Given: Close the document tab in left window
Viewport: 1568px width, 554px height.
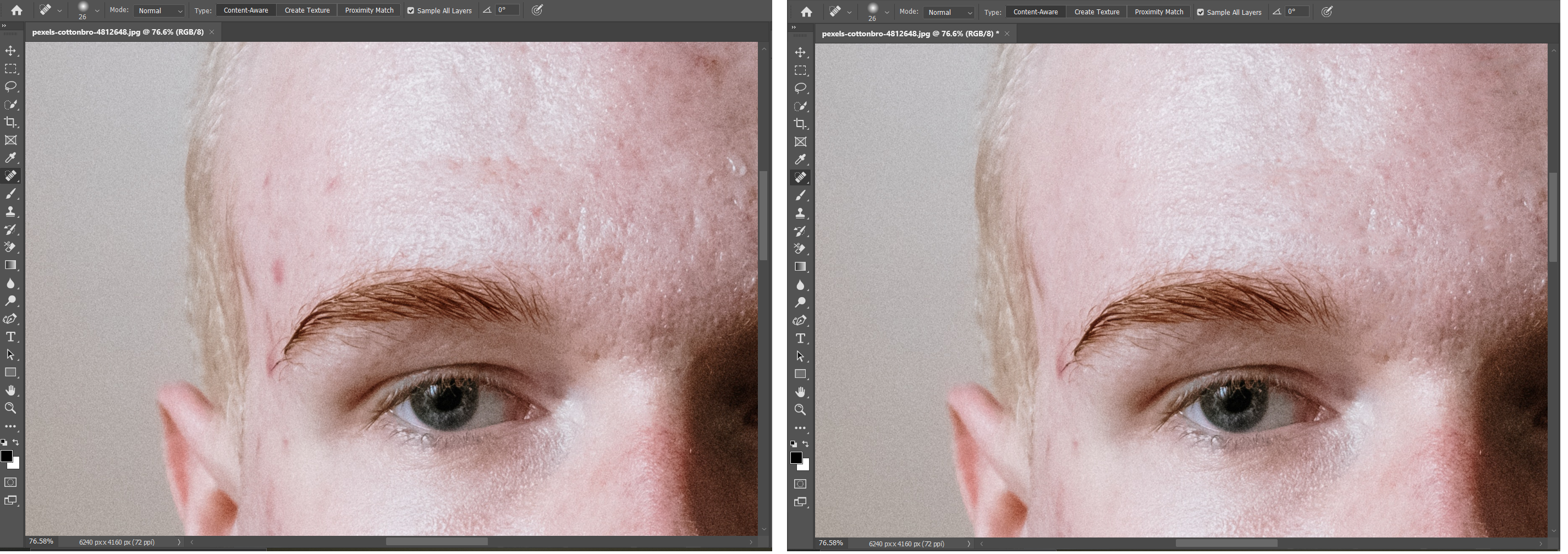Looking at the screenshot, I should click(212, 32).
